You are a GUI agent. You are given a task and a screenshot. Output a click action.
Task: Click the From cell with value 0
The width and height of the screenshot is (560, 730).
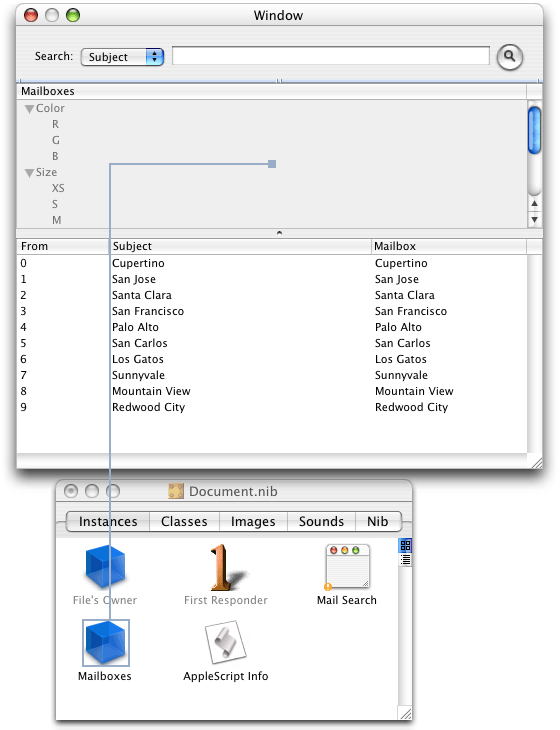[24, 264]
